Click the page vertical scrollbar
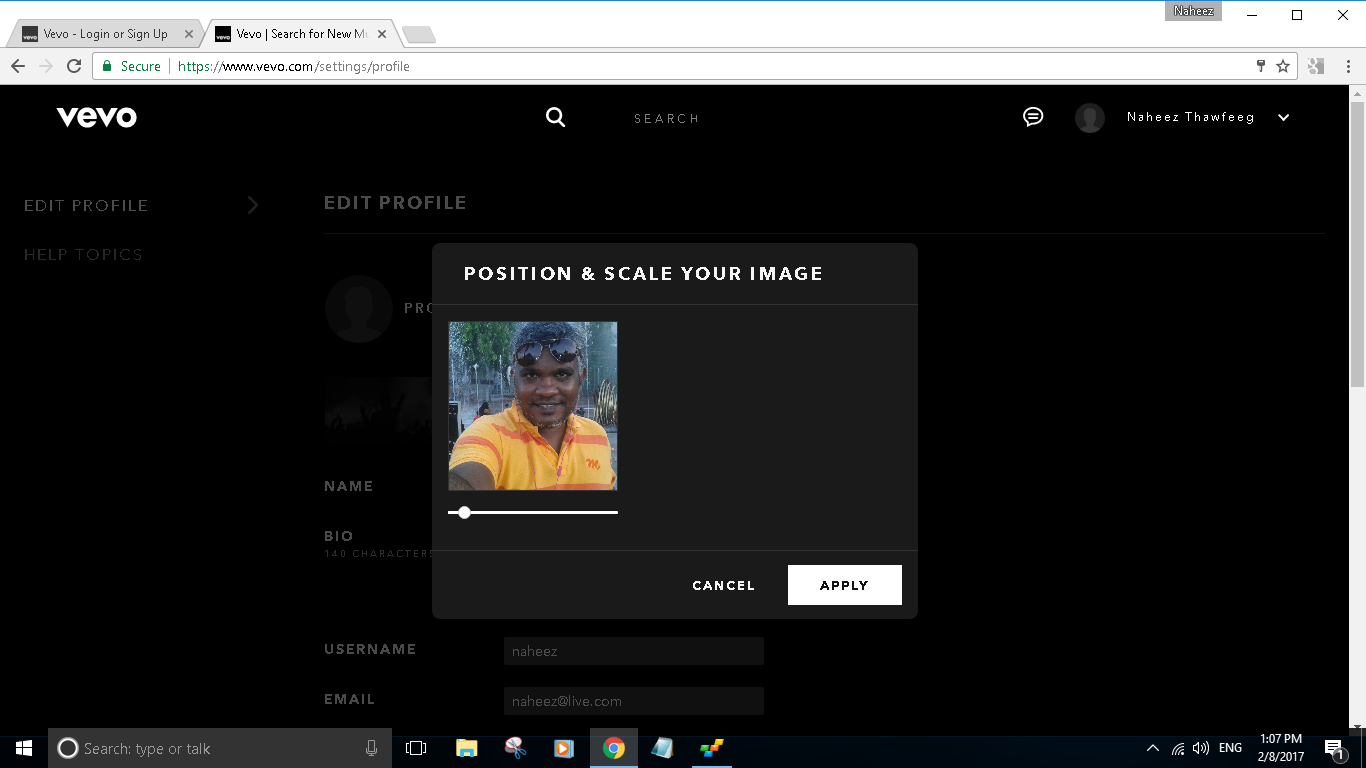The height and width of the screenshot is (768, 1366). (x=1357, y=243)
